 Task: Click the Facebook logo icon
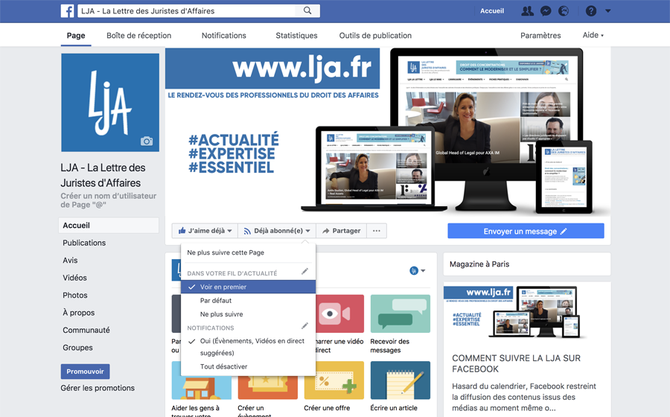coord(67,11)
